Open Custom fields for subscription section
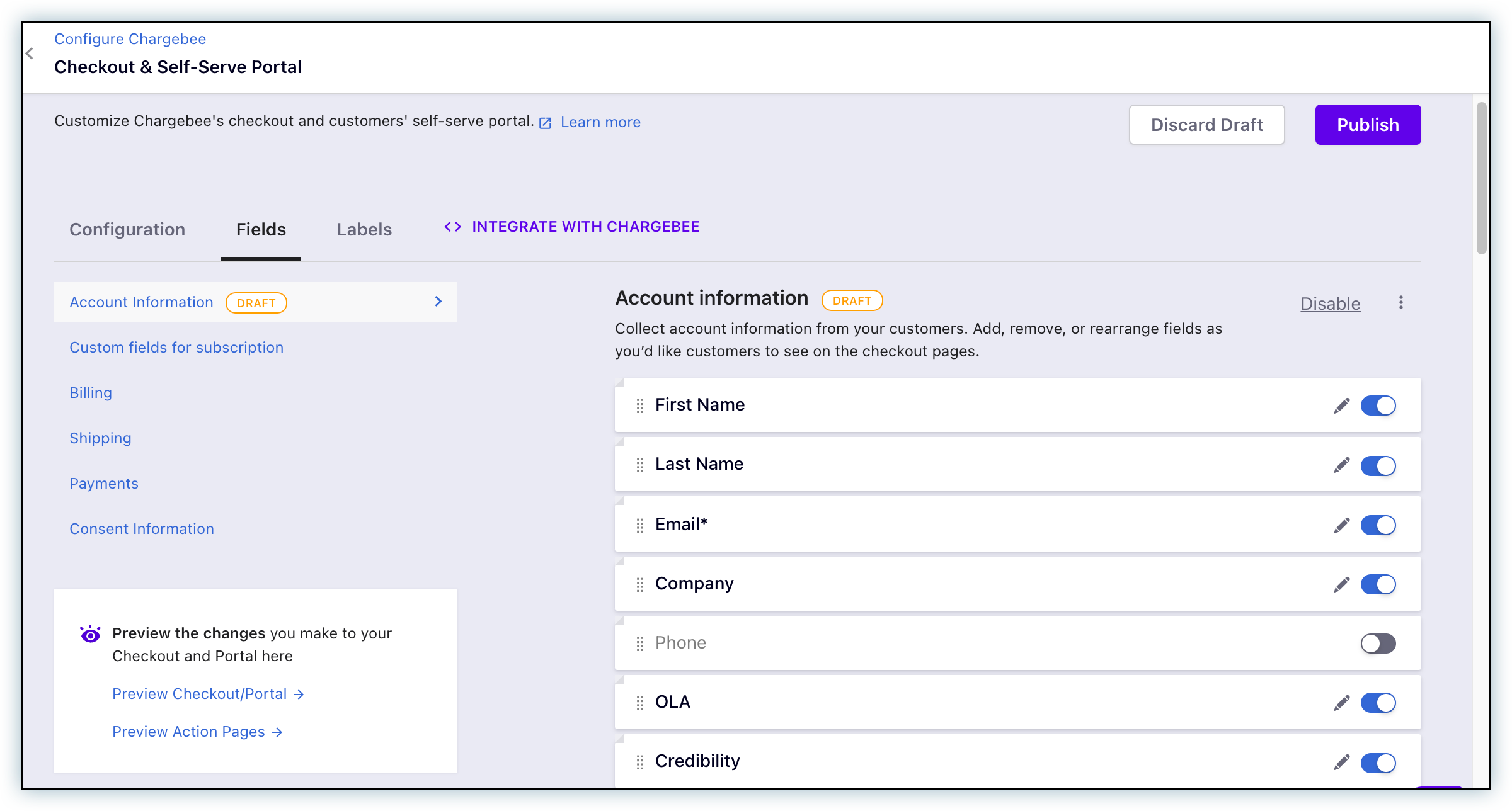Screen dimensions: 1512x811 coord(176,348)
